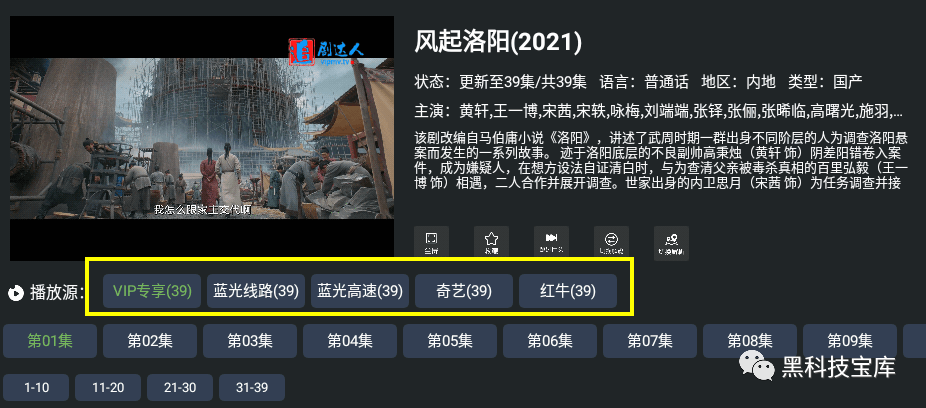Click the video preview player
926x408 pixels.
(202, 138)
